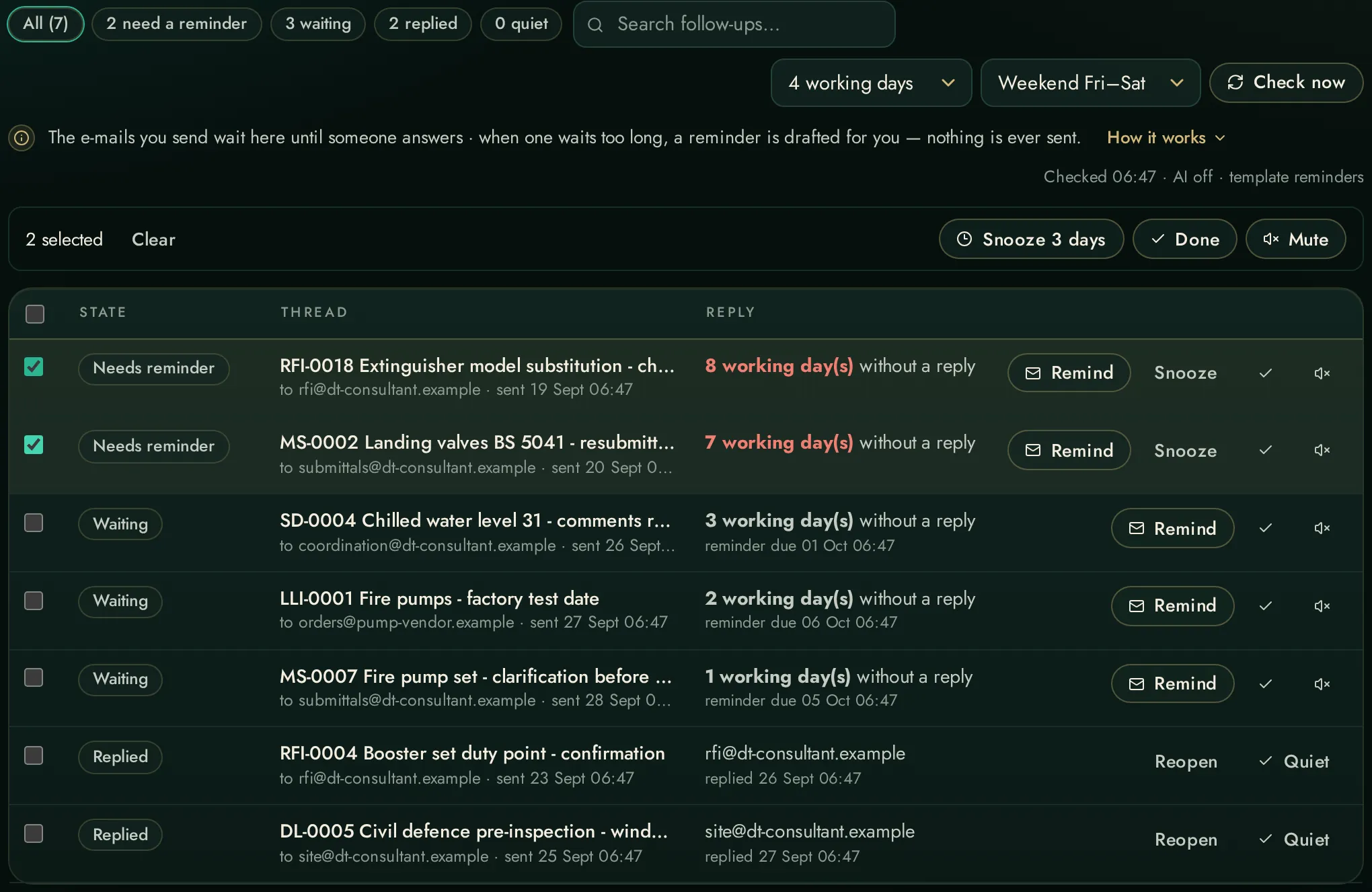Viewport: 1372px width, 892px height.
Task: Filter by 2 replied
Action: 423,24
